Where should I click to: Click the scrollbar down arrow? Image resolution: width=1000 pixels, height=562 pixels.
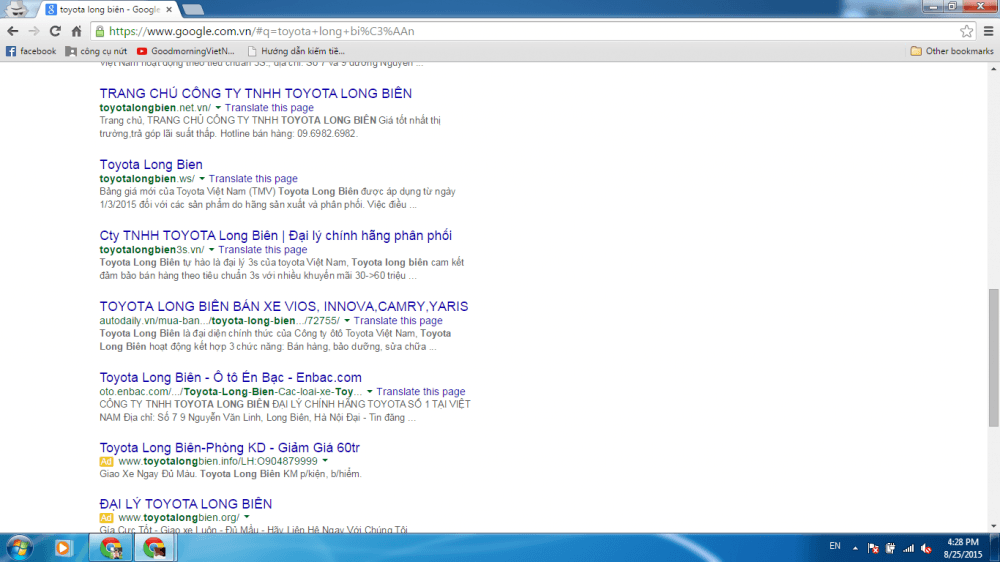pyautogui.click(x=994, y=526)
